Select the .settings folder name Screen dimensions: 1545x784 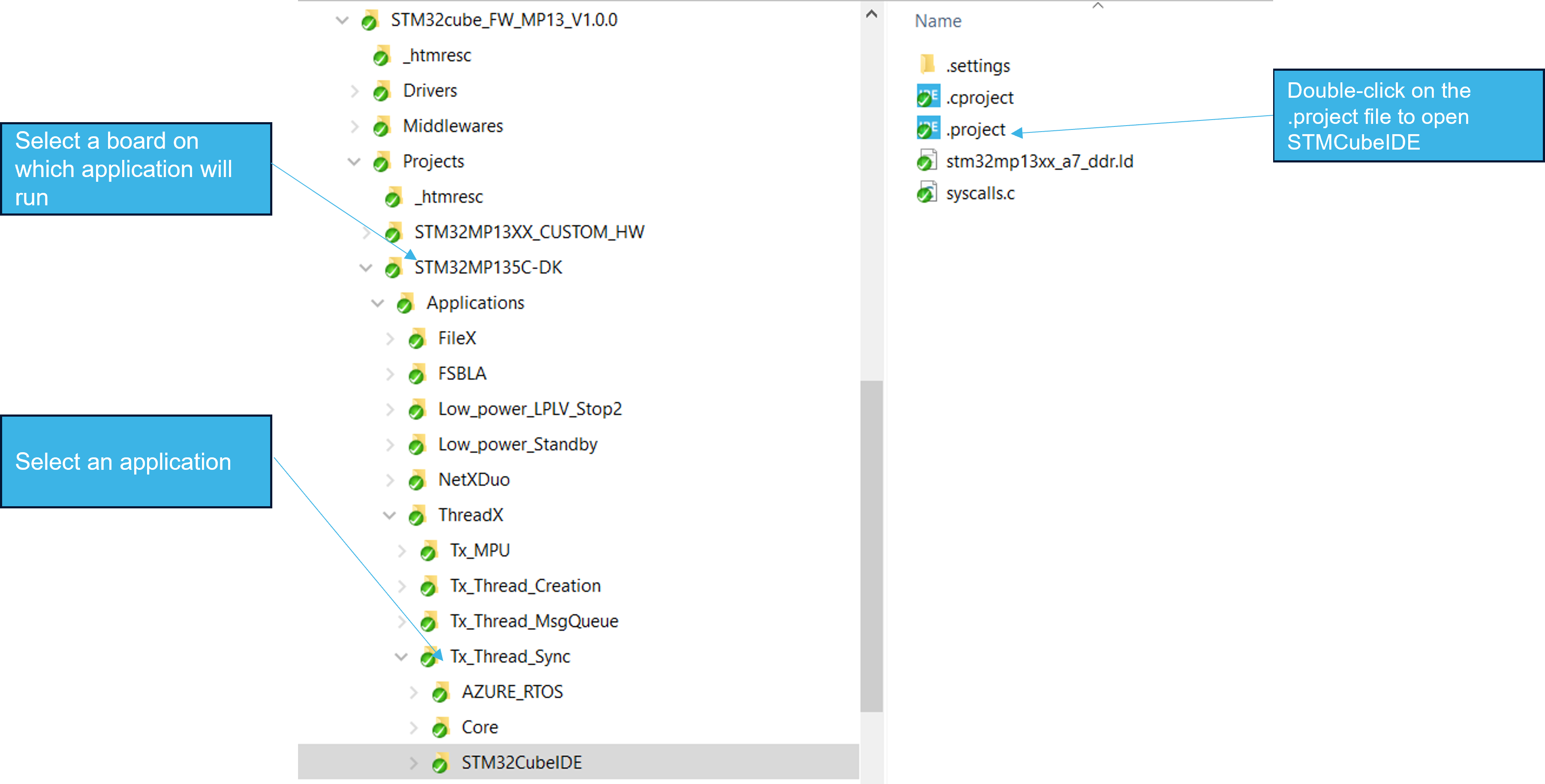[x=978, y=66]
